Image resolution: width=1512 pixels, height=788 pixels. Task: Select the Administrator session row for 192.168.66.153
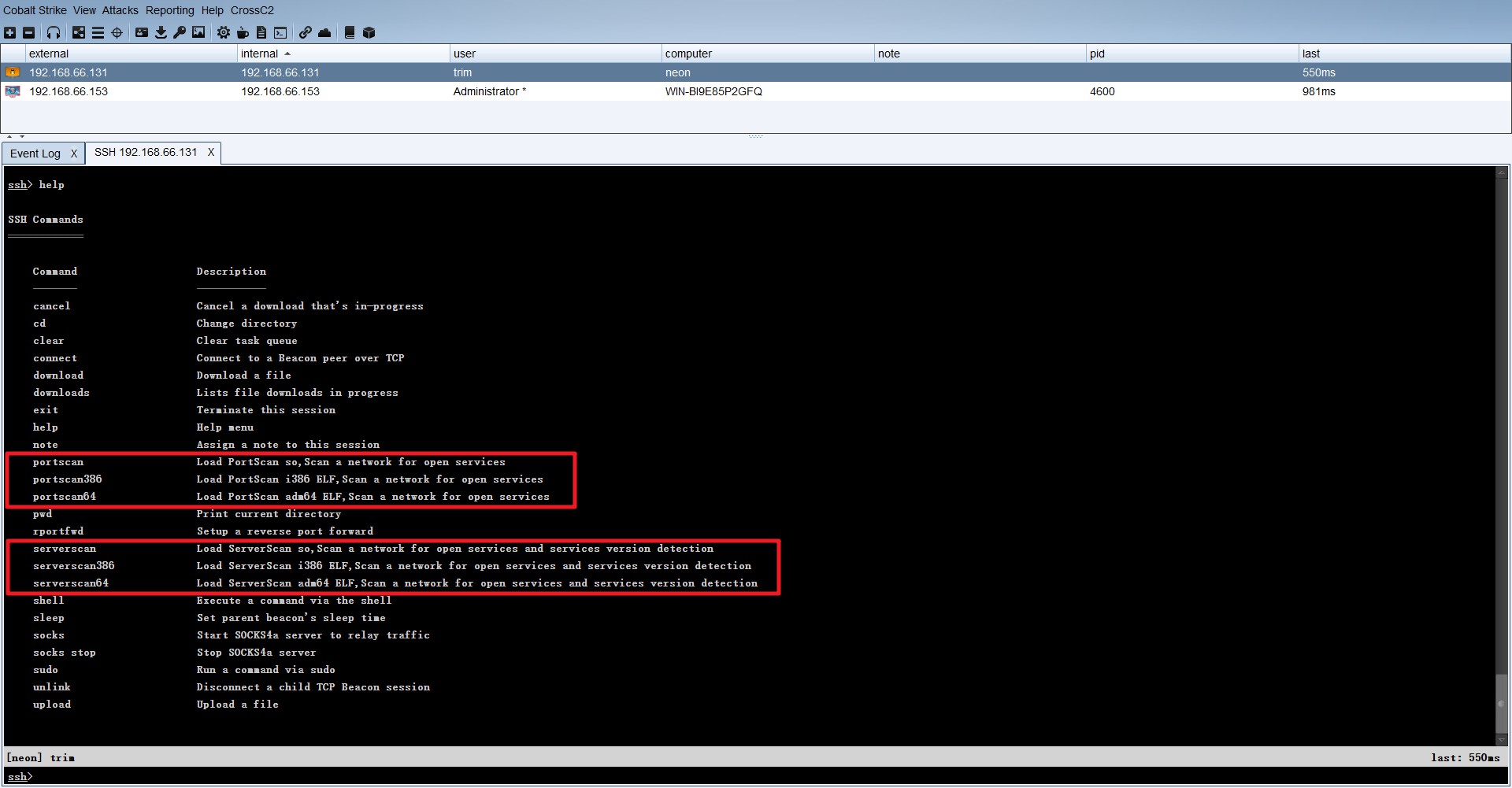pyautogui.click(x=488, y=91)
